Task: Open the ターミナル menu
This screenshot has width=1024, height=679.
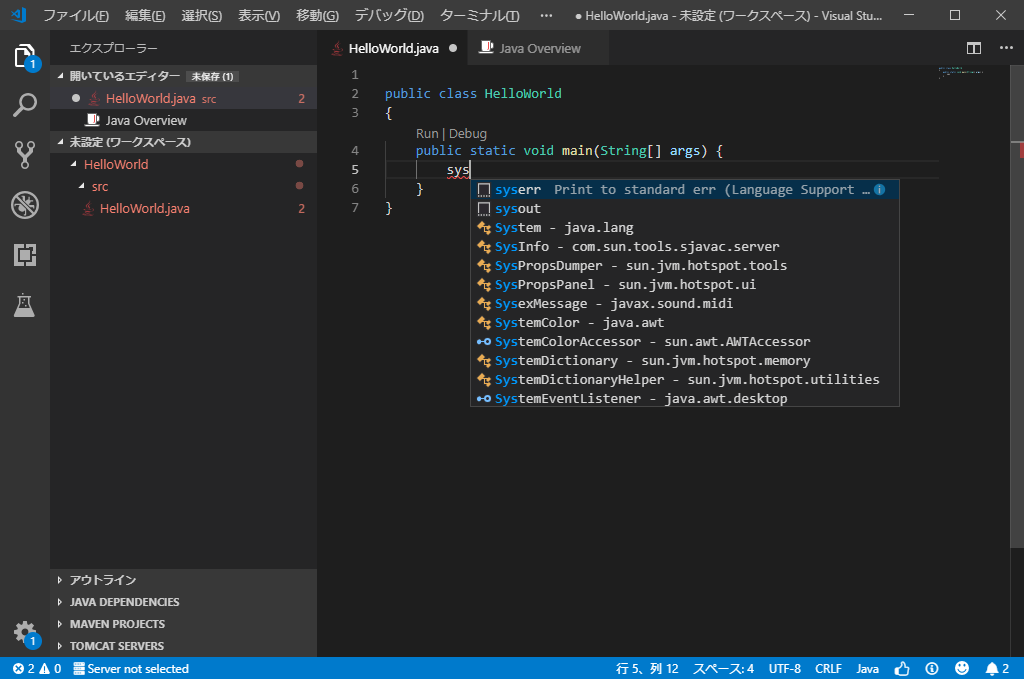Action: pyautogui.click(x=479, y=16)
